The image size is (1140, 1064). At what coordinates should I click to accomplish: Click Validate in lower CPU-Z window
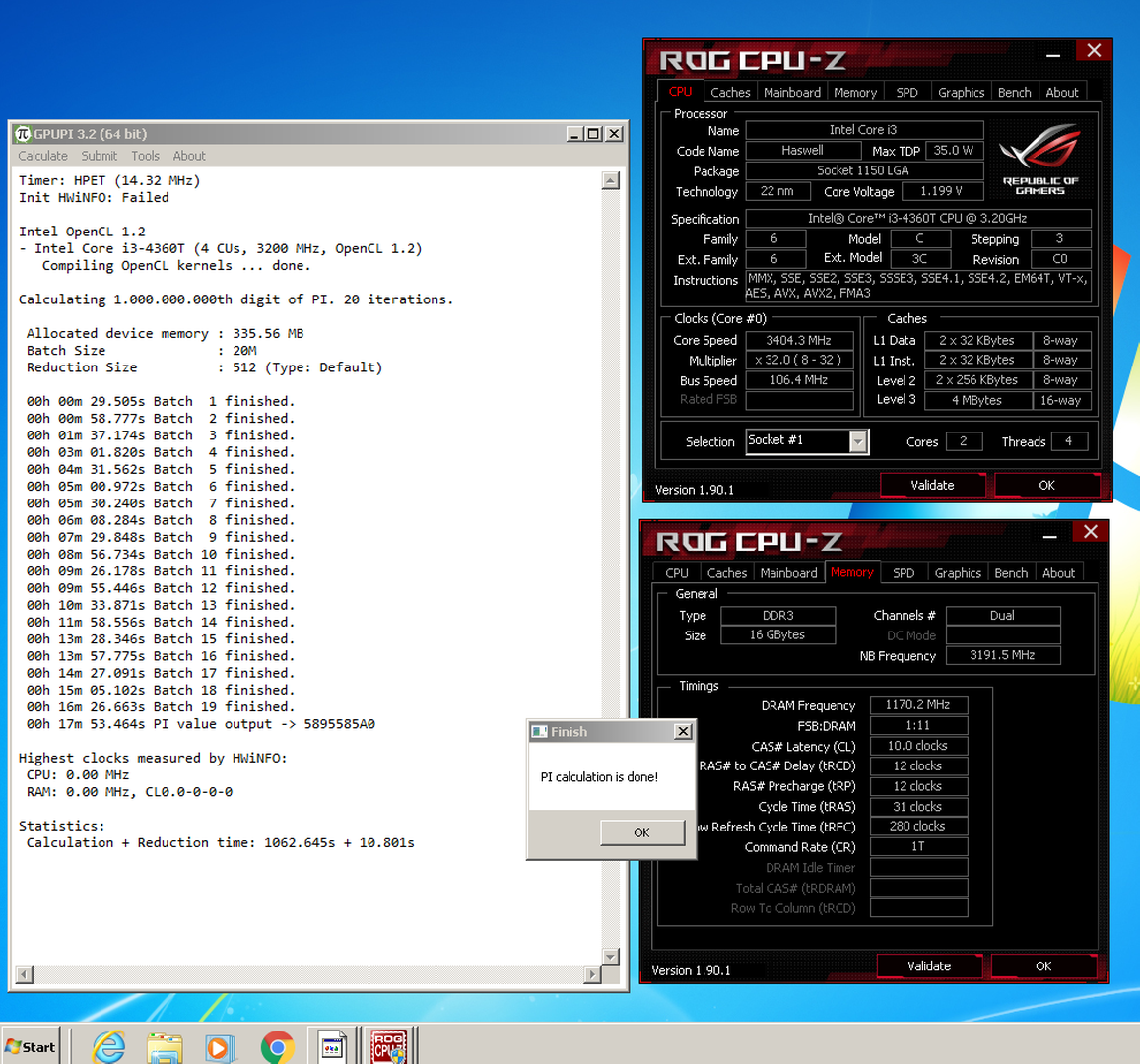[929, 965]
